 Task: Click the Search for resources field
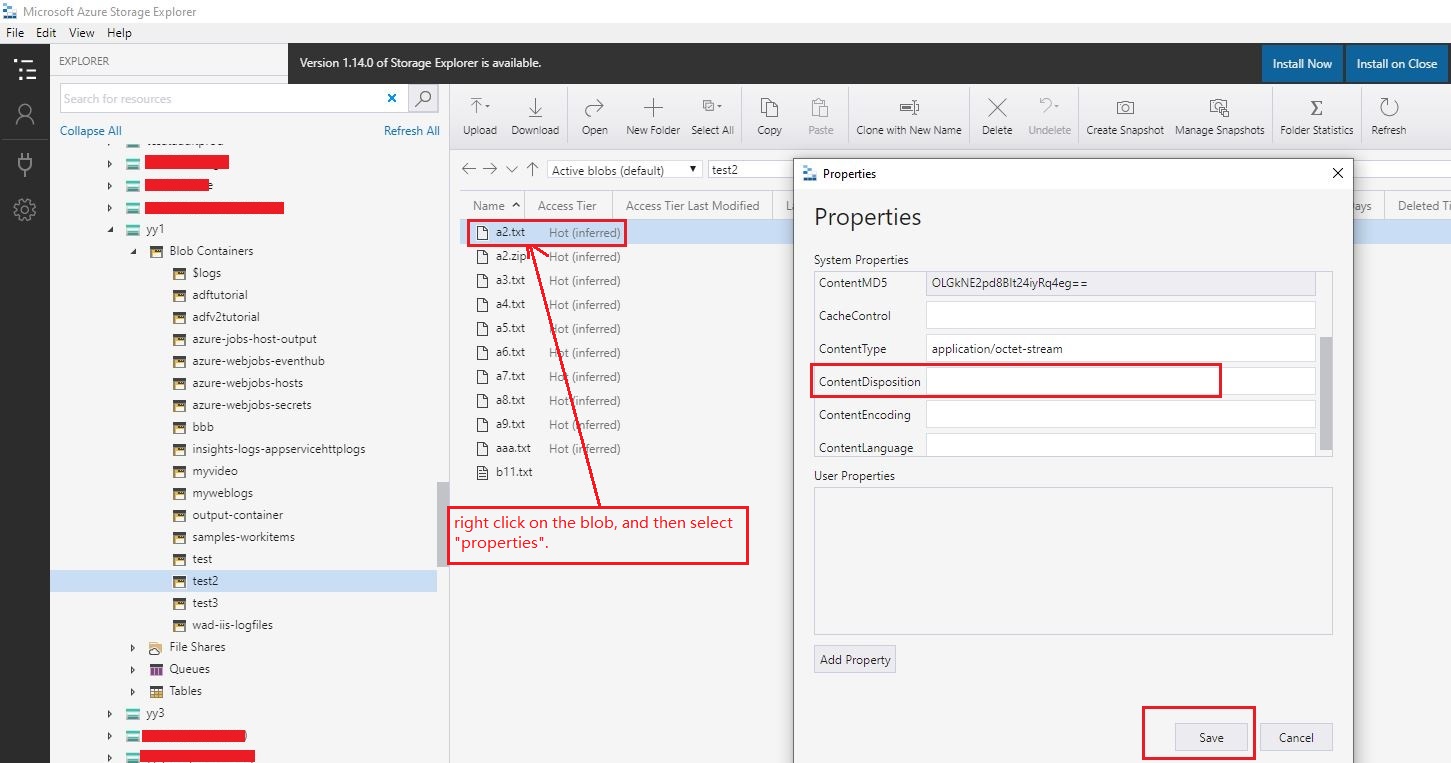tap(220, 98)
